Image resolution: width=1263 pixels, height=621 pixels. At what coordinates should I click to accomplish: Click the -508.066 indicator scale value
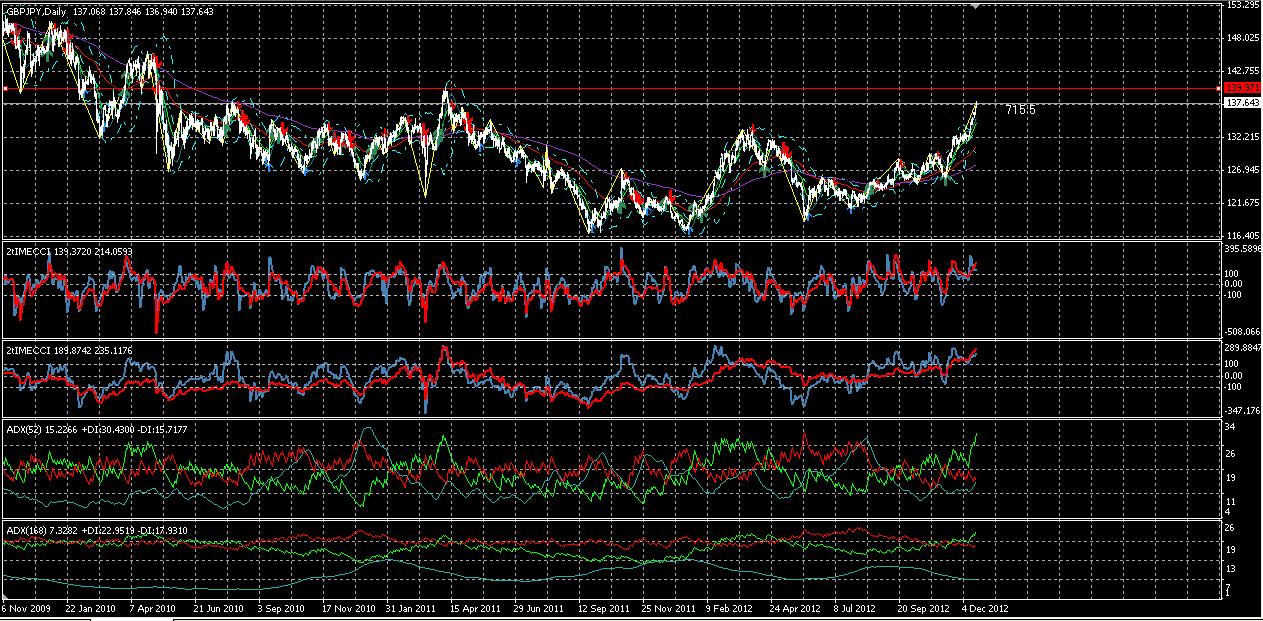coord(1243,332)
